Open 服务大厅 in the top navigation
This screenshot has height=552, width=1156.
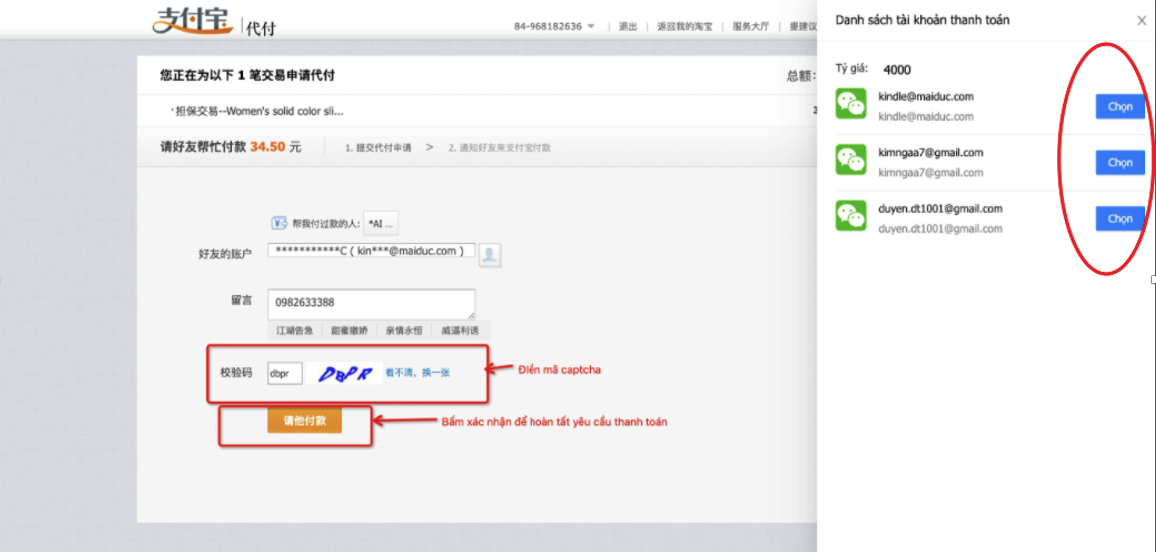750,27
